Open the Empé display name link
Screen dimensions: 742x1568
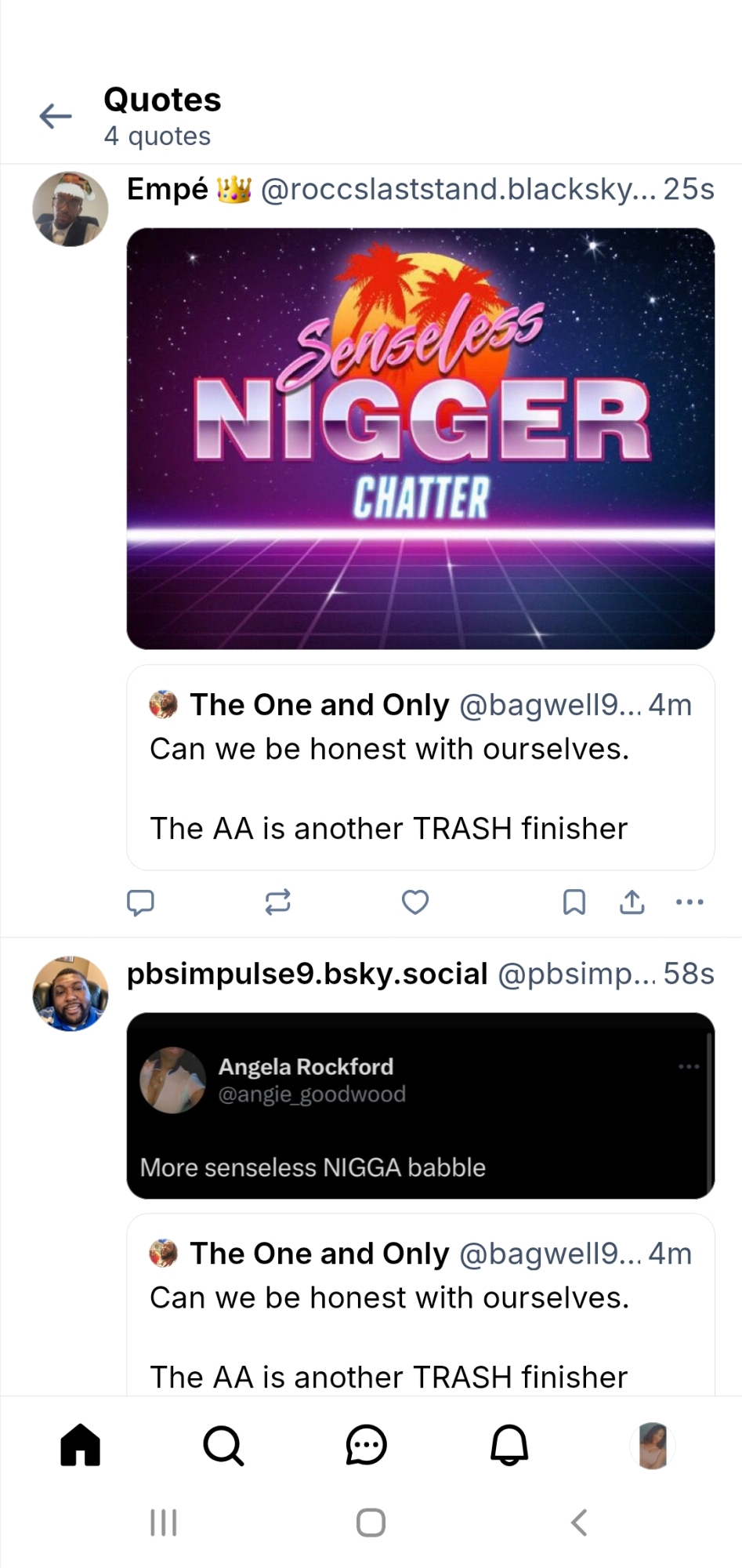[168, 189]
